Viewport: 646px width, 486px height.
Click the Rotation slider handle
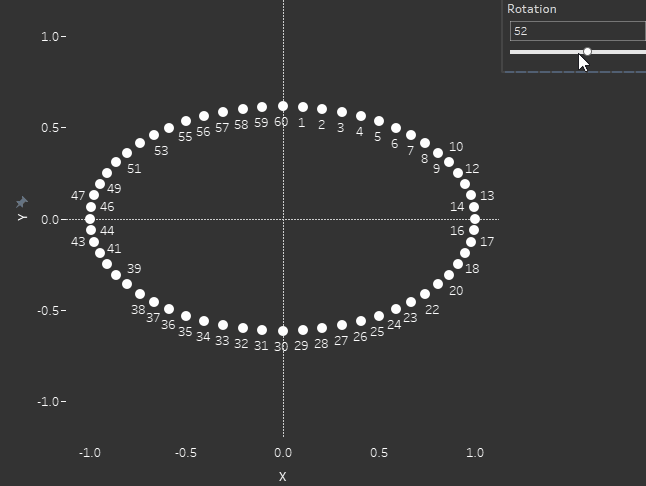coord(587,51)
